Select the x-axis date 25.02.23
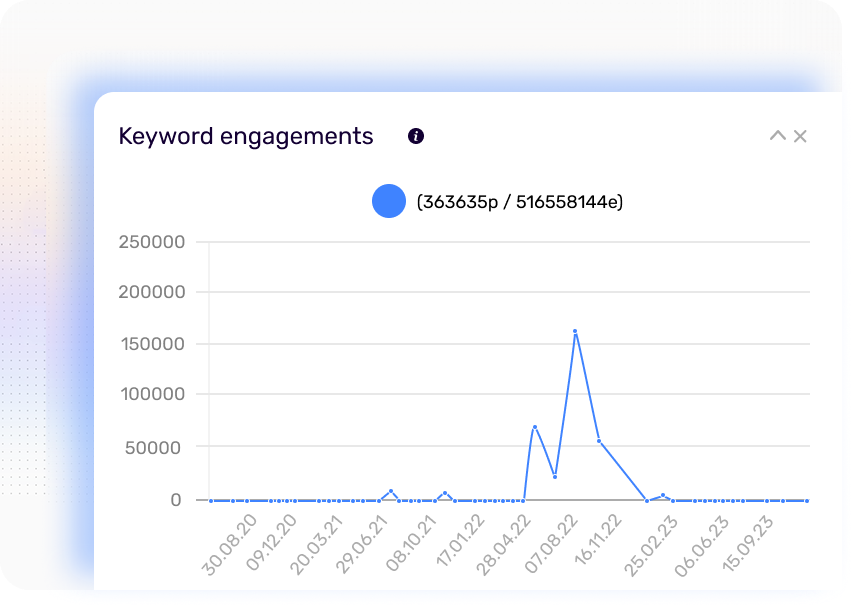The height and width of the screenshot is (608, 854). (x=651, y=546)
